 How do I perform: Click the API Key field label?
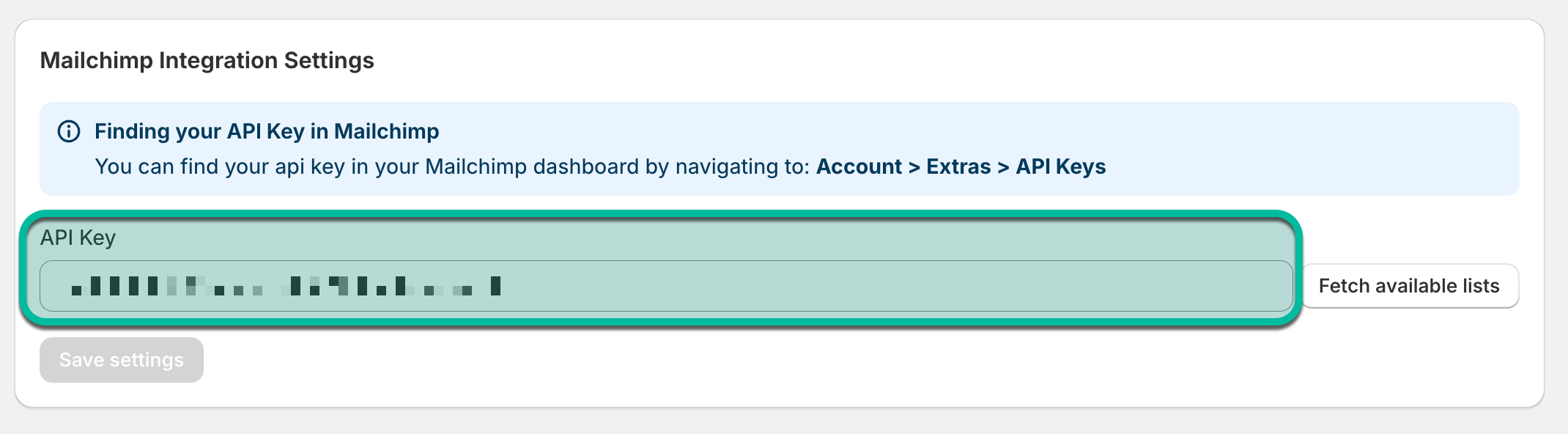pyautogui.click(x=78, y=238)
